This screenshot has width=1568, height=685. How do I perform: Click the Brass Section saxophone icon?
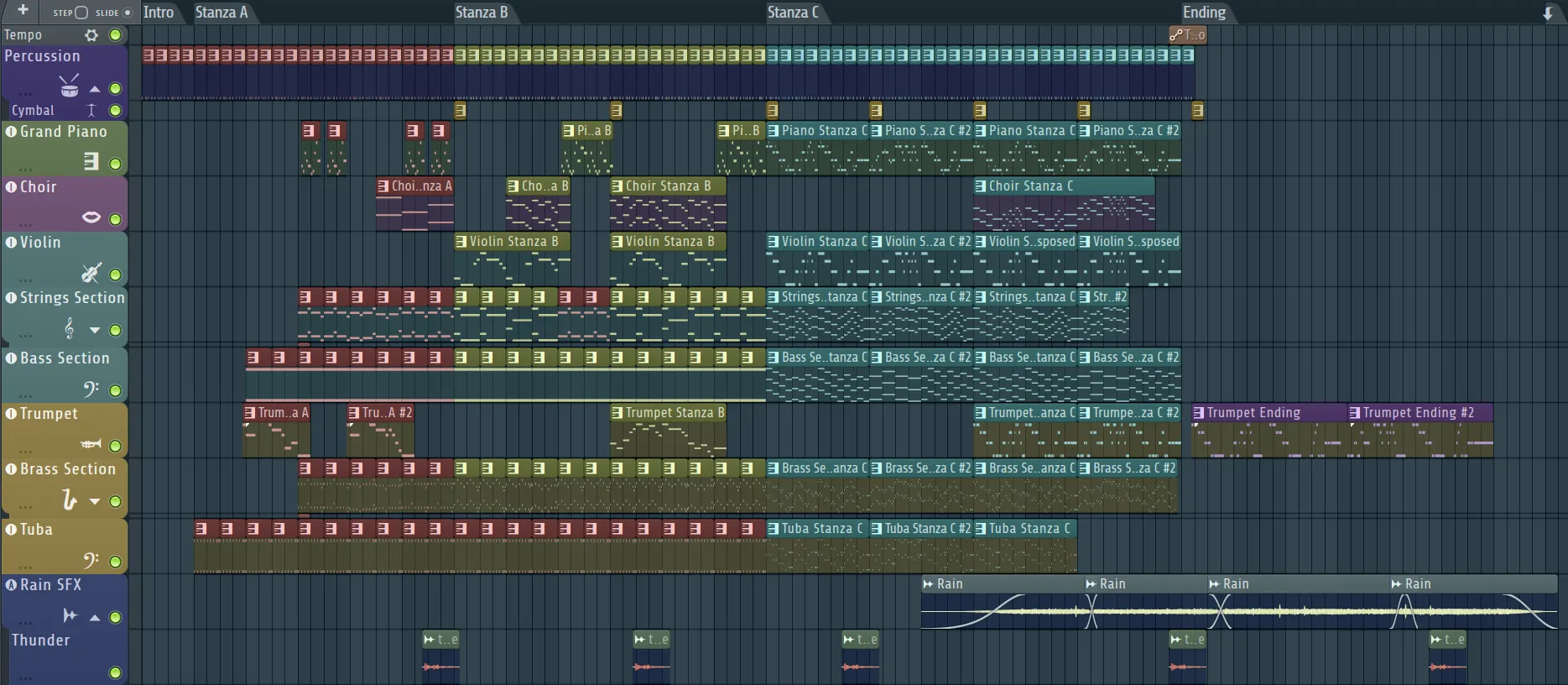(x=70, y=500)
